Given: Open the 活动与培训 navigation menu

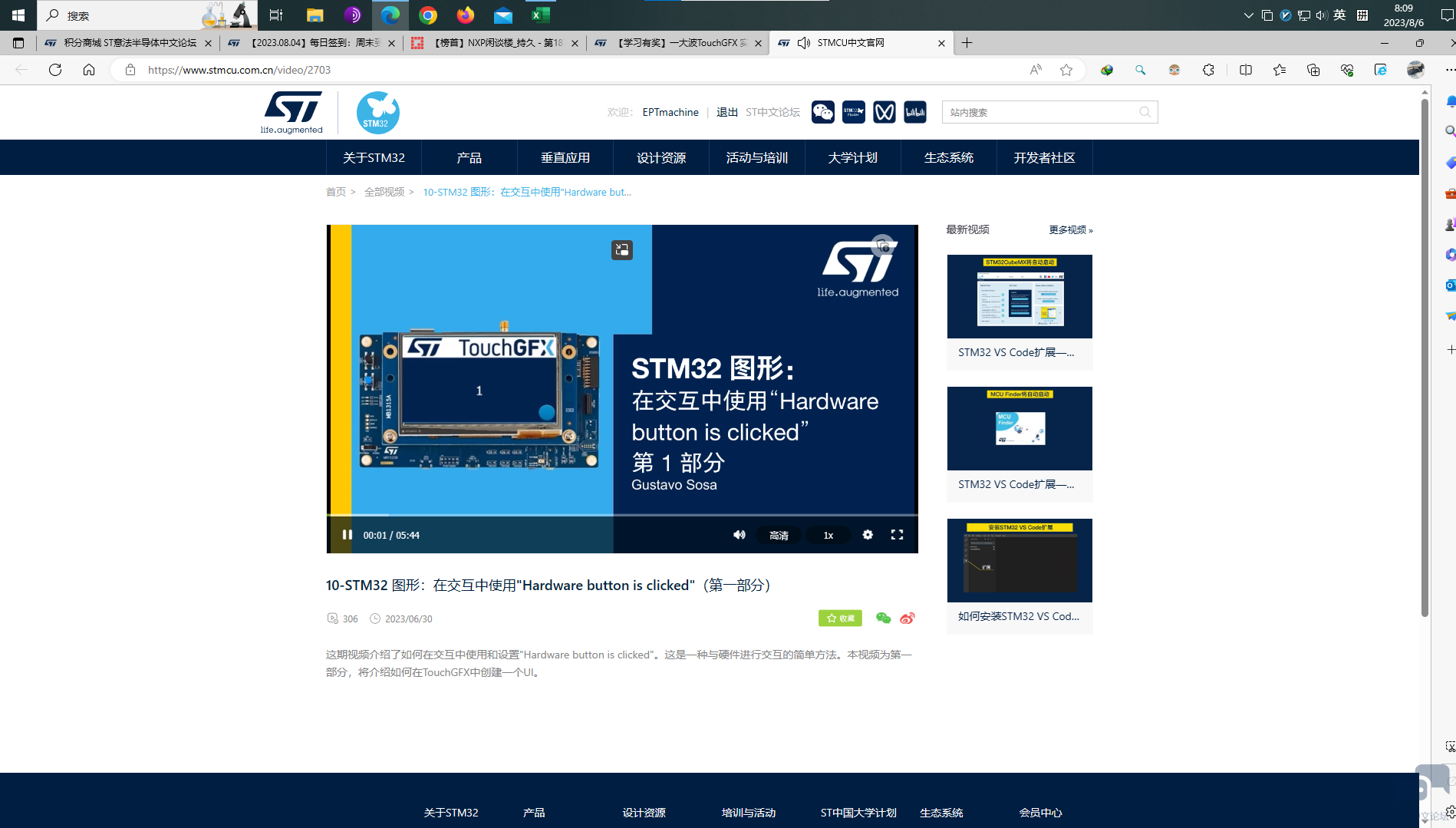Looking at the screenshot, I should [757, 157].
